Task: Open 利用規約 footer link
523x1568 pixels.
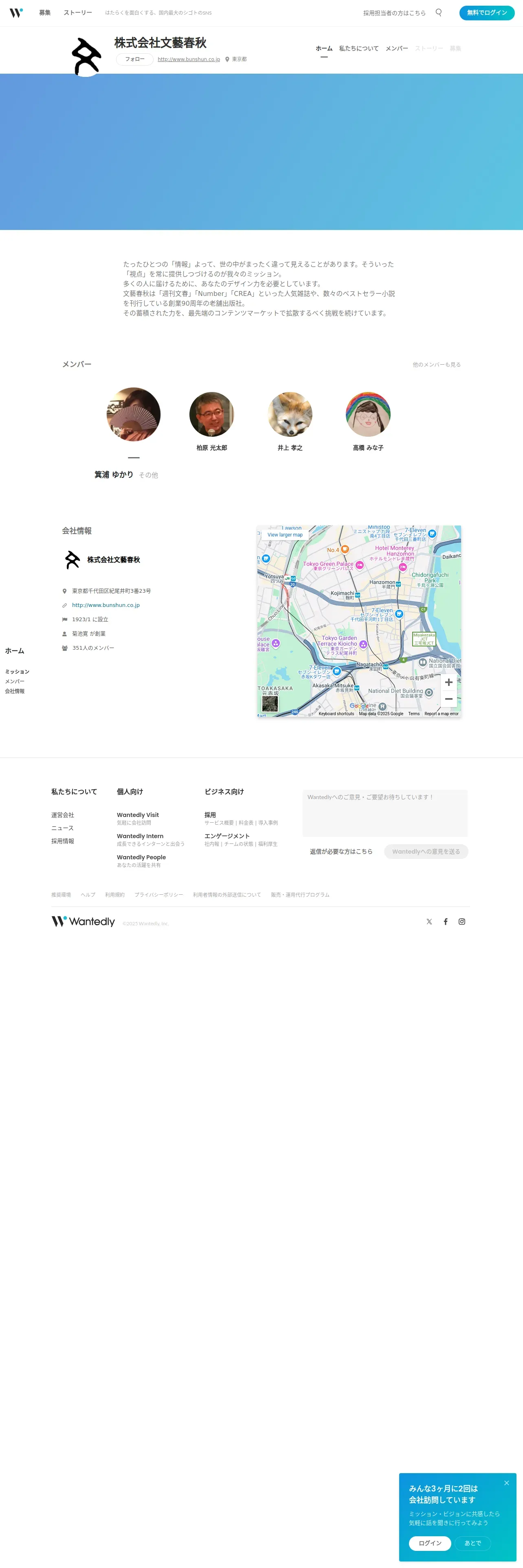Action: 114,895
